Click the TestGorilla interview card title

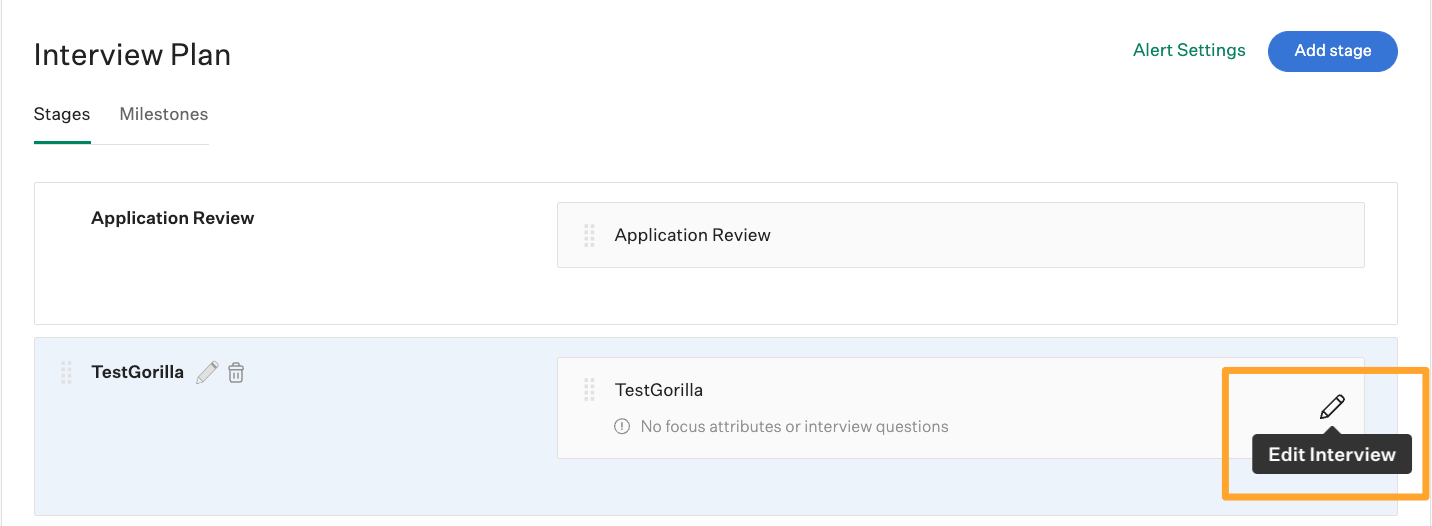[659, 390]
